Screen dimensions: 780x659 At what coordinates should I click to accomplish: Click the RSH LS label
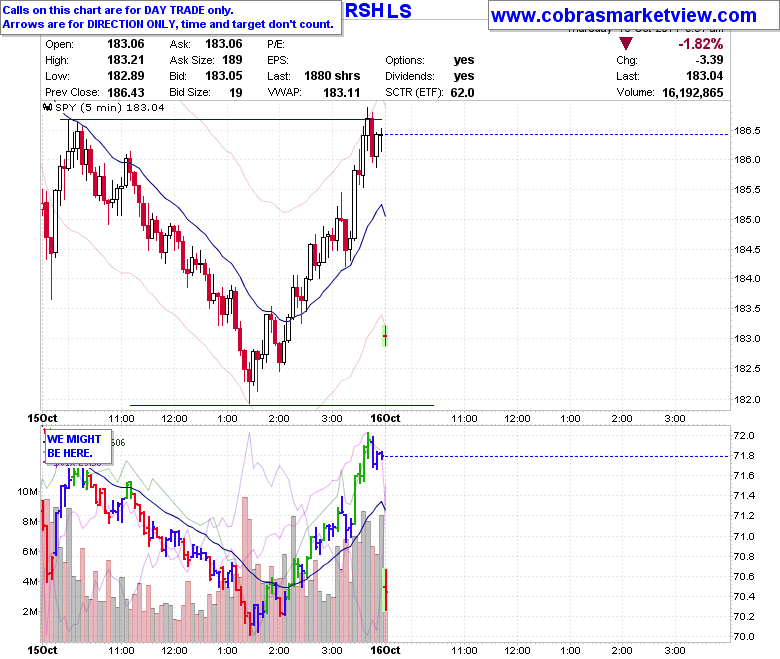click(x=378, y=11)
